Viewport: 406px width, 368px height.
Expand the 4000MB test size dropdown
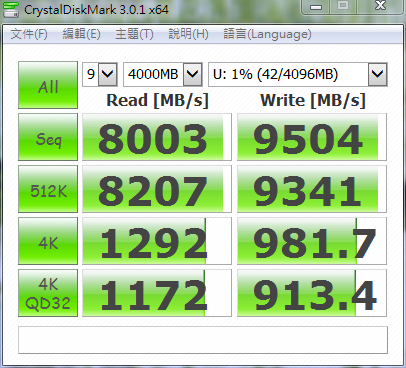(193, 74)
